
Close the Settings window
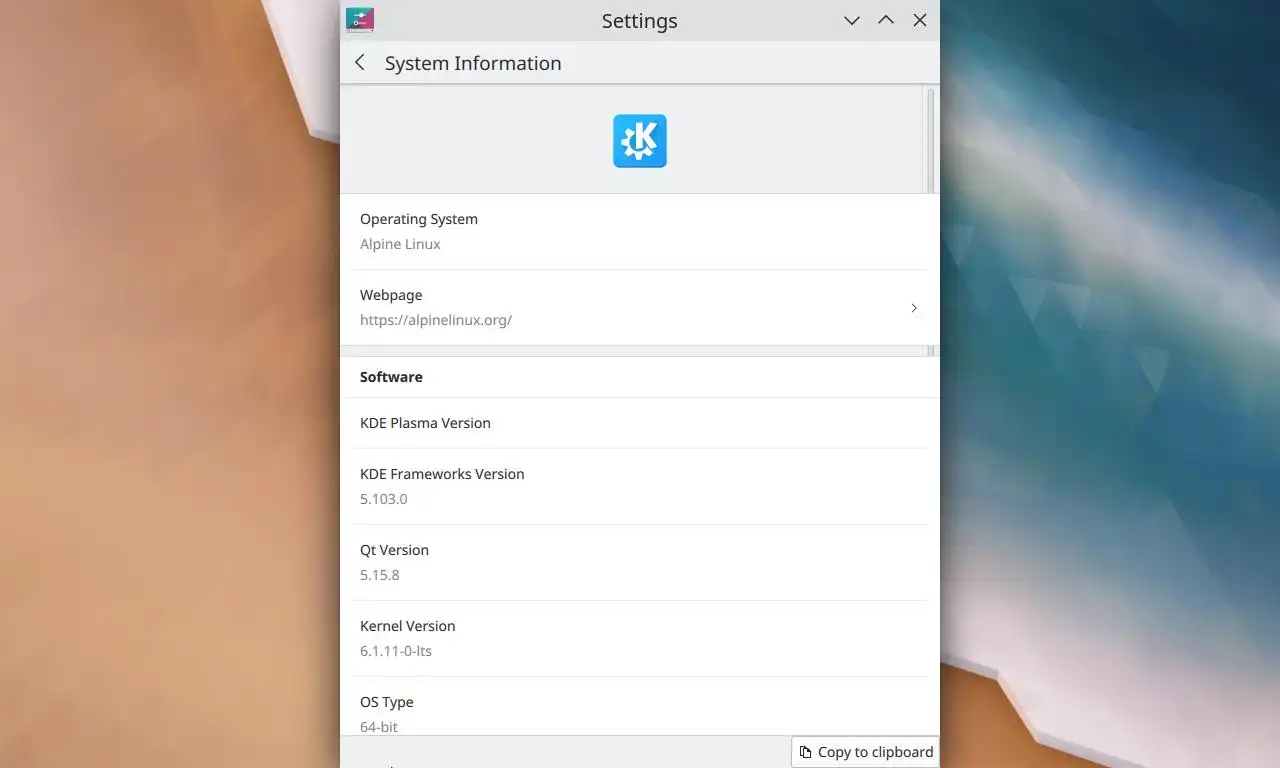(920, 20)
